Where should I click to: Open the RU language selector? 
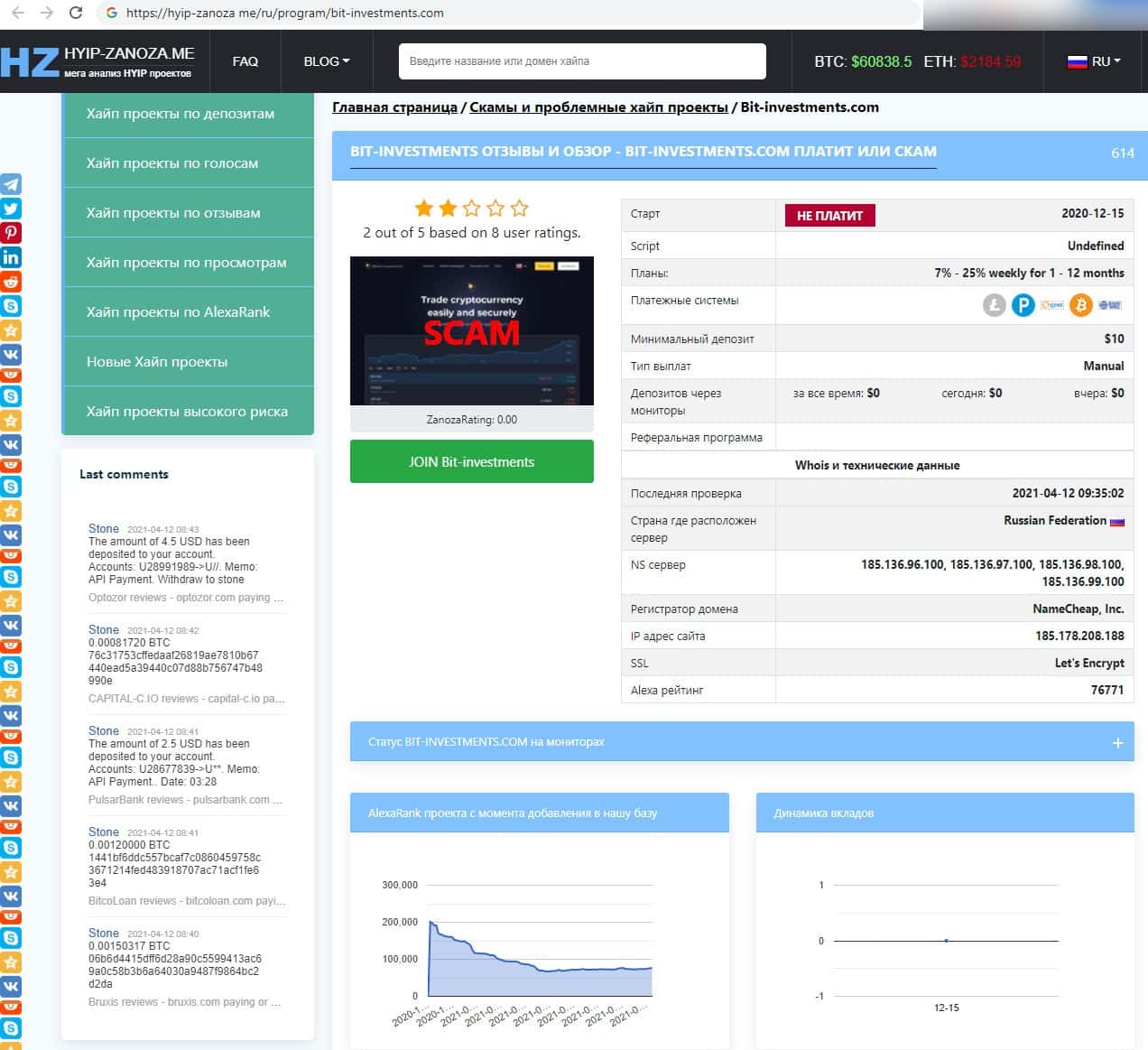[x=1094, y=61]
